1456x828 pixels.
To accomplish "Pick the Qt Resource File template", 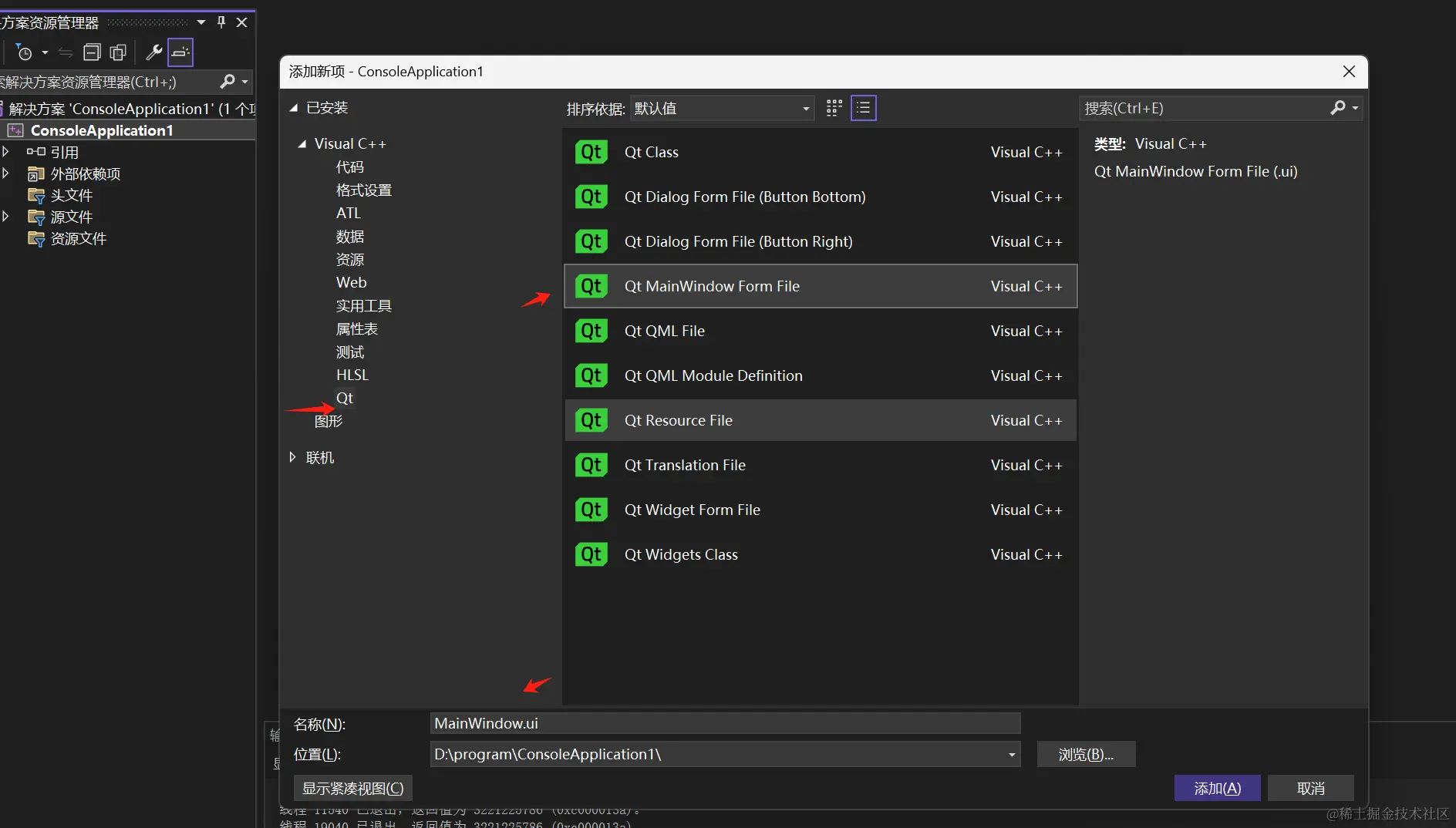I will click(821, 420).
